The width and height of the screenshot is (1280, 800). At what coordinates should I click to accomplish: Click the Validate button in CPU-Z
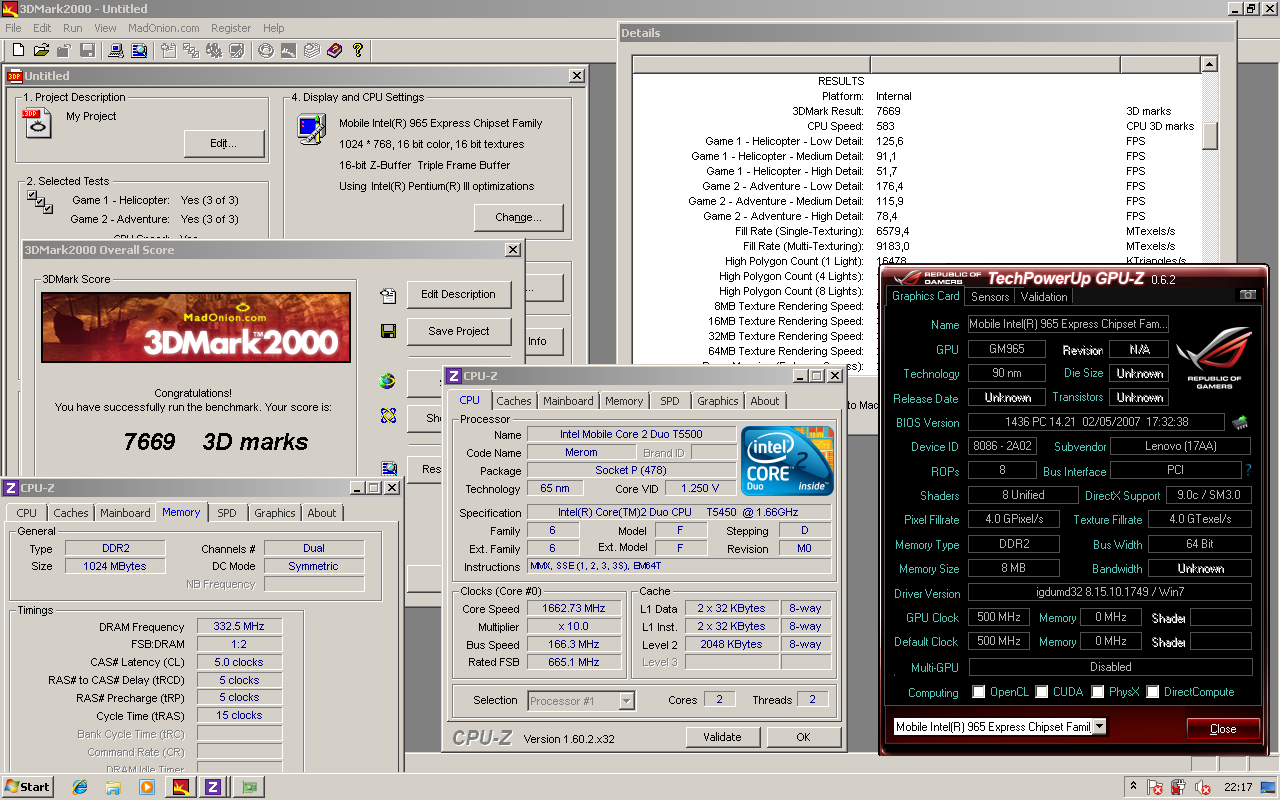722,737
